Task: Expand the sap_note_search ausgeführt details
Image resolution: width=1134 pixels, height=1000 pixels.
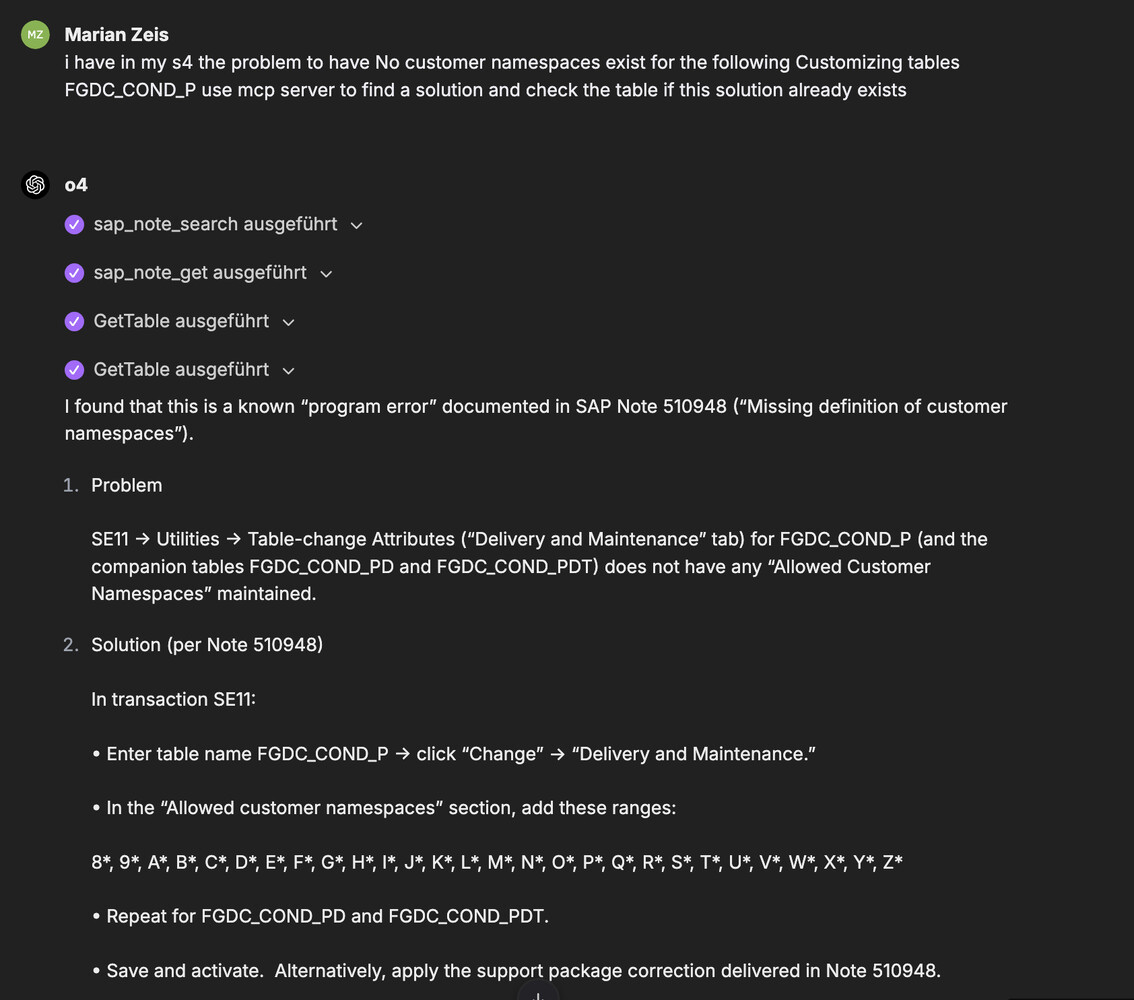Action: (x=357, y=225)
